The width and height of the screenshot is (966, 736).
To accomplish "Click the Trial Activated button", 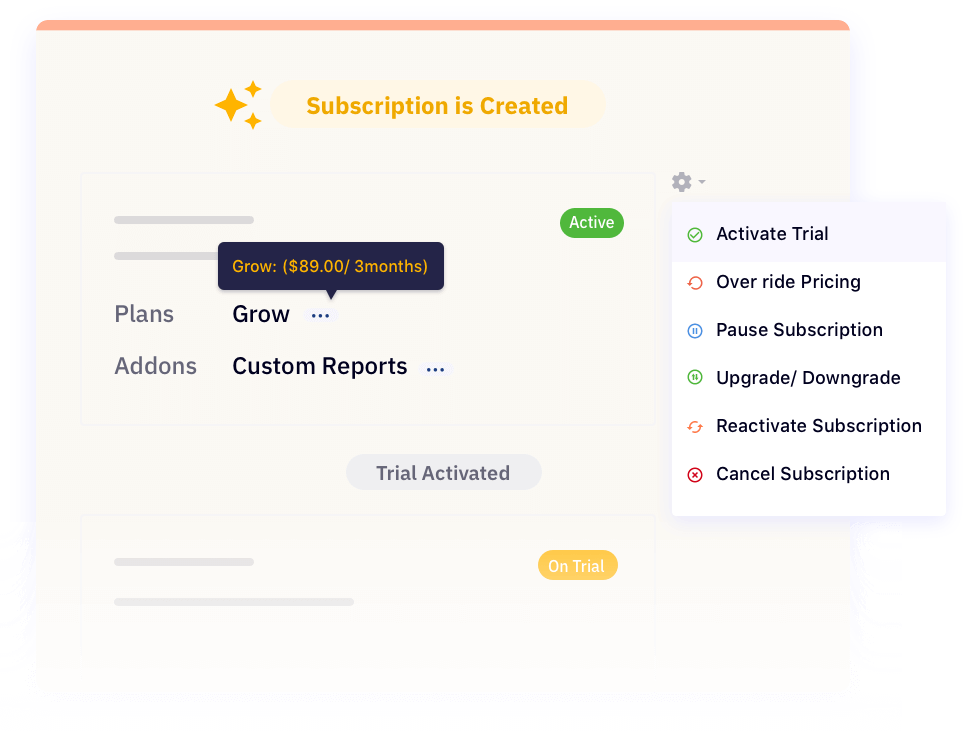I will pyautogui.click(x=443, y=472).
